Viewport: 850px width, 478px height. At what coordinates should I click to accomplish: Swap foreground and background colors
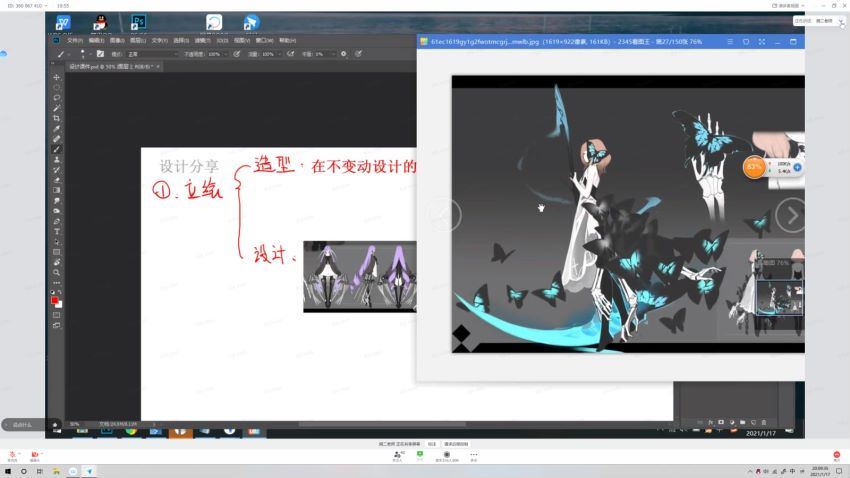click(60, 293)
